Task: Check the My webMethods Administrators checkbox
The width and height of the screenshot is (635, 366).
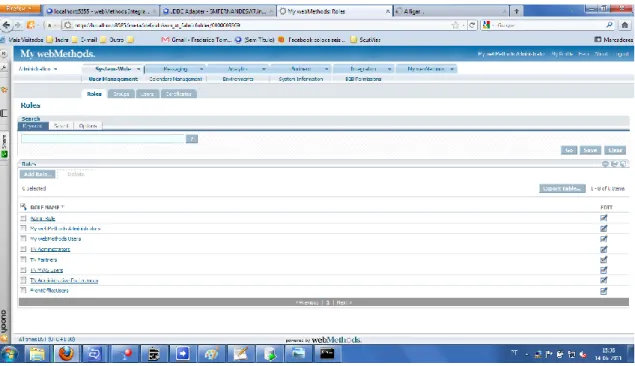Action: [x=23, y=228]
